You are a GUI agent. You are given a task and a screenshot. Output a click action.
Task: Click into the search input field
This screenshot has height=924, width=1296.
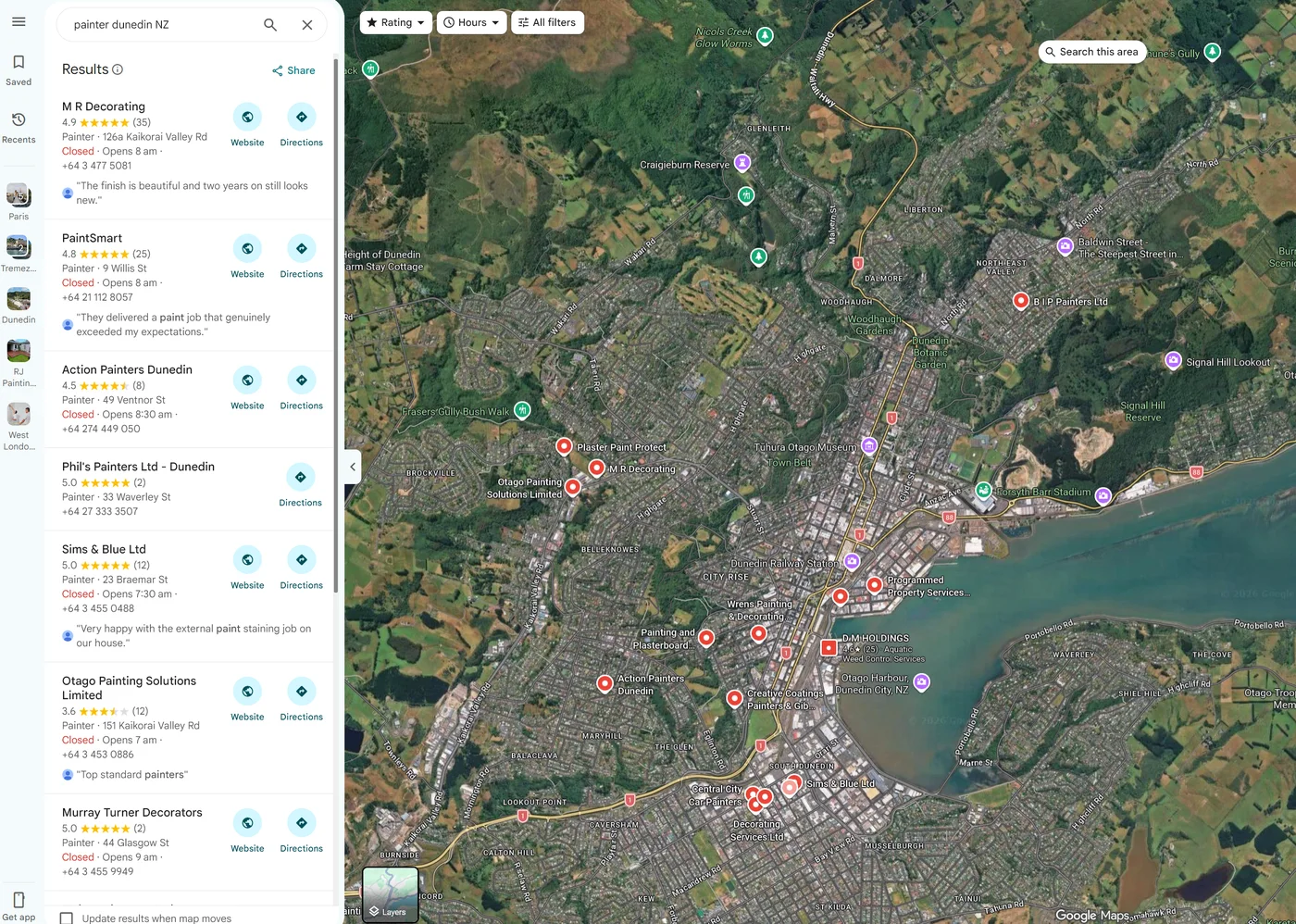pos(162,25)
